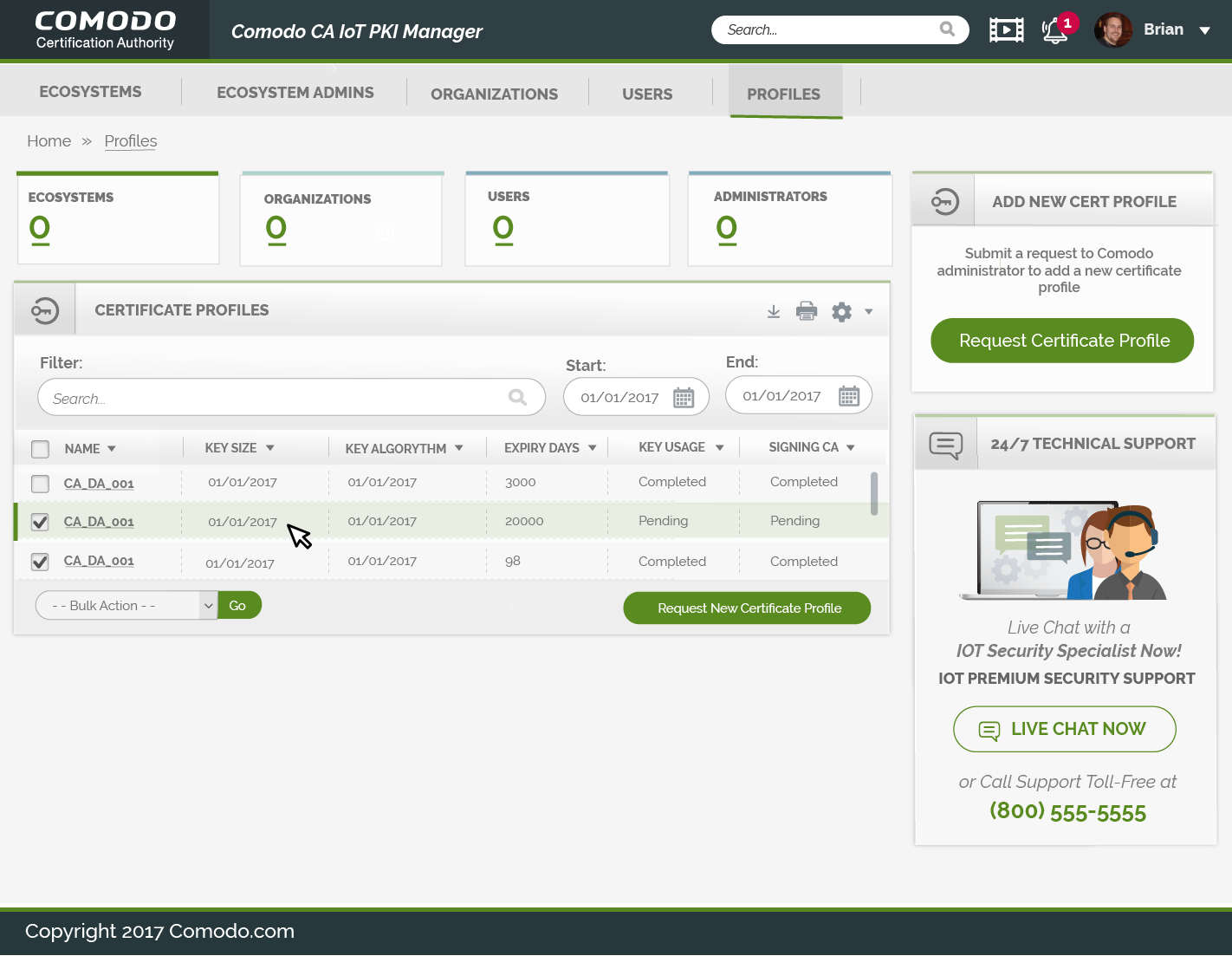Click the Request Certificate Profile button
This screenshot has height=956, width=1232.
pyautogui.click(x=1062, y=341)
